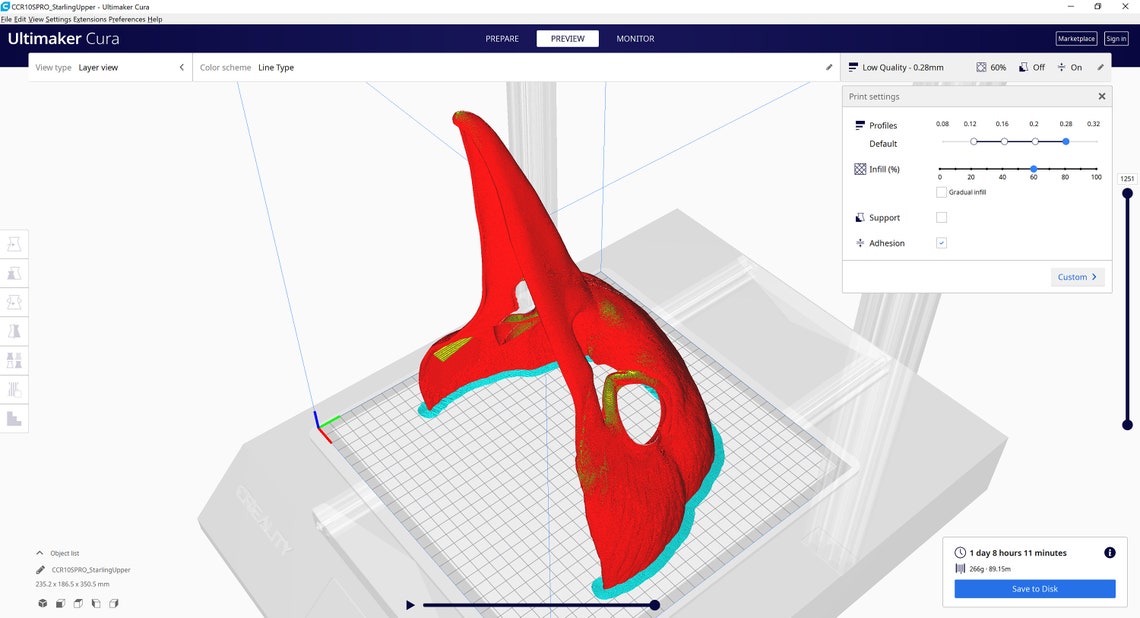Select the Scale tool
Viewport: 1140px width, 618px height.
tap(14, 272)
